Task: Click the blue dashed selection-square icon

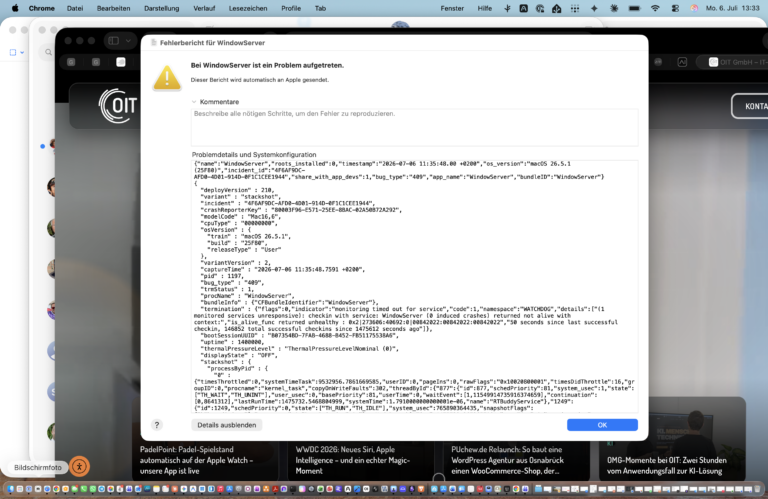Action: click(13, 52)
